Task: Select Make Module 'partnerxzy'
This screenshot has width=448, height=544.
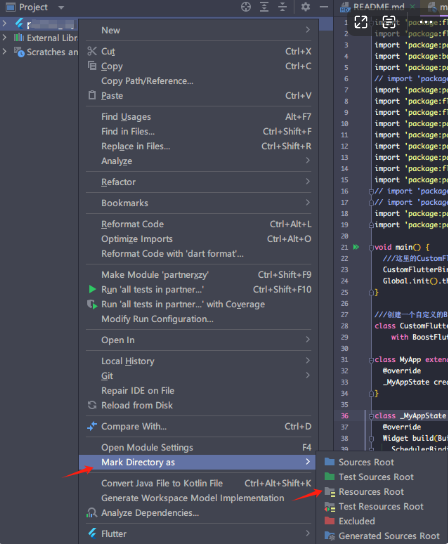Action: click(x=198, y=275)
